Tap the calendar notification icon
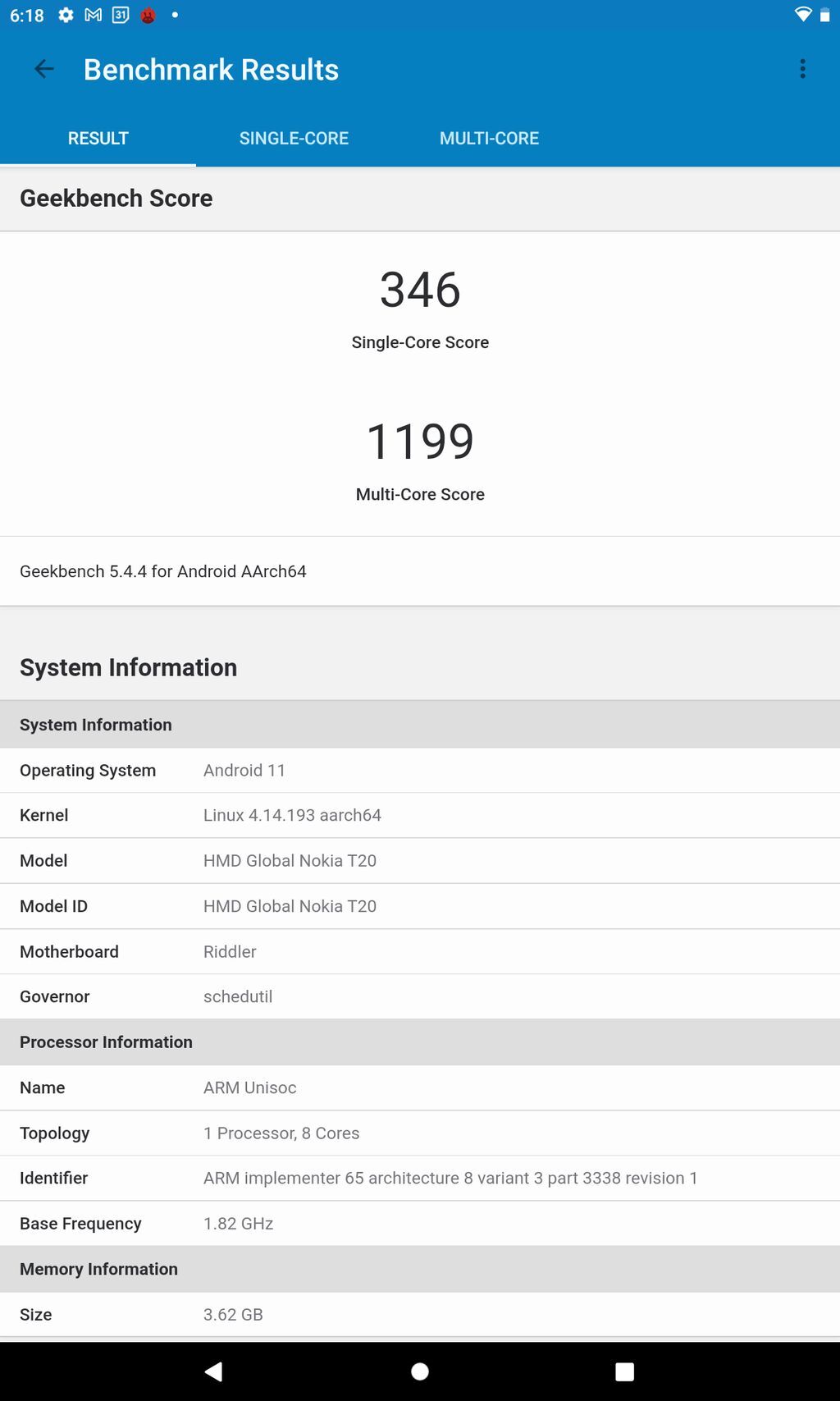The width and height of the screenshot is (840, 1401). click(x=121, y=16)
